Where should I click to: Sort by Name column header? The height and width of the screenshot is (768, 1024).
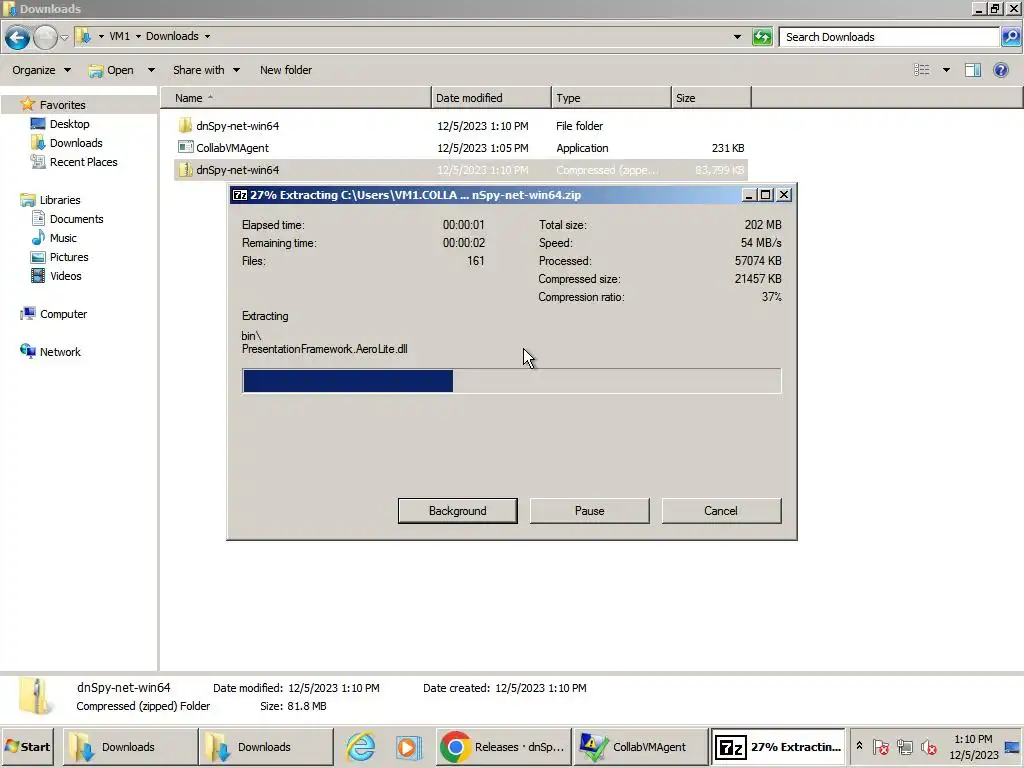(296, 98)
